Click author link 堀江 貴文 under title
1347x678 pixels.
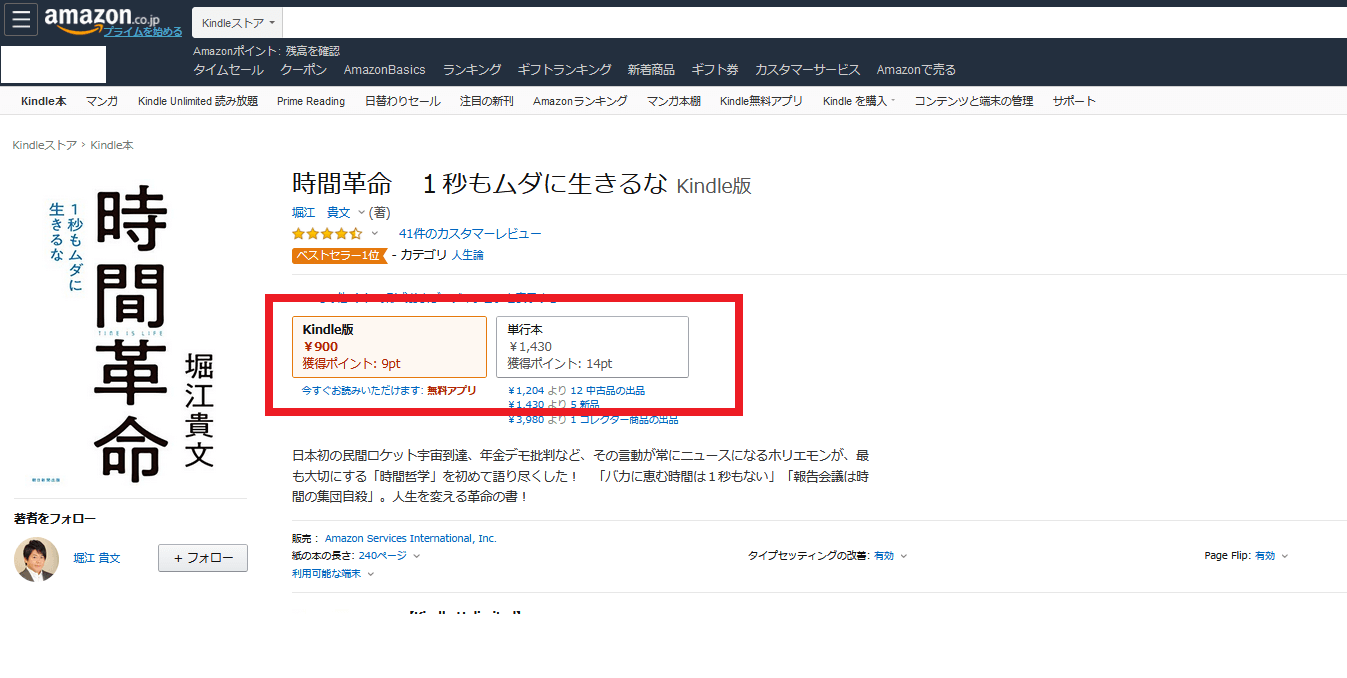(321, 212)
